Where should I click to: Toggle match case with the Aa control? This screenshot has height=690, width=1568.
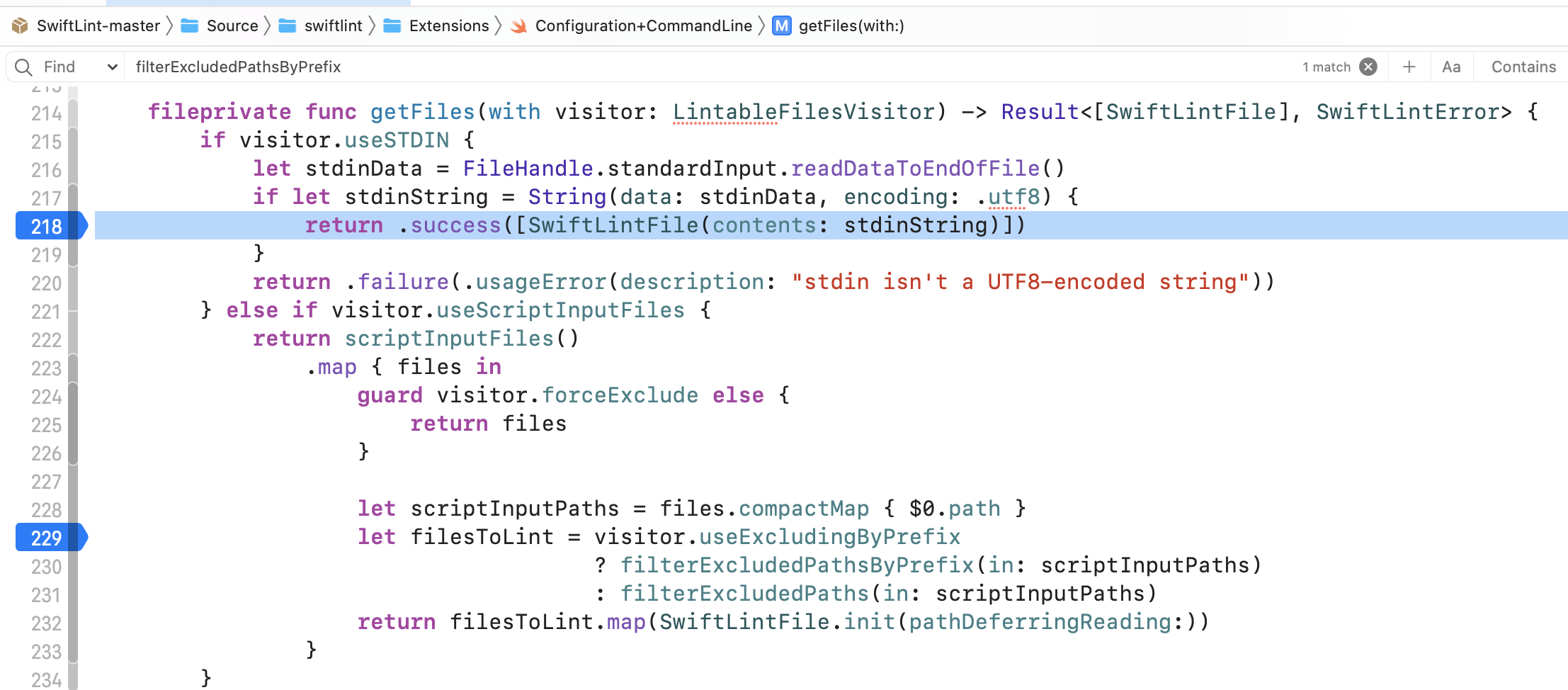point(1451,66)
